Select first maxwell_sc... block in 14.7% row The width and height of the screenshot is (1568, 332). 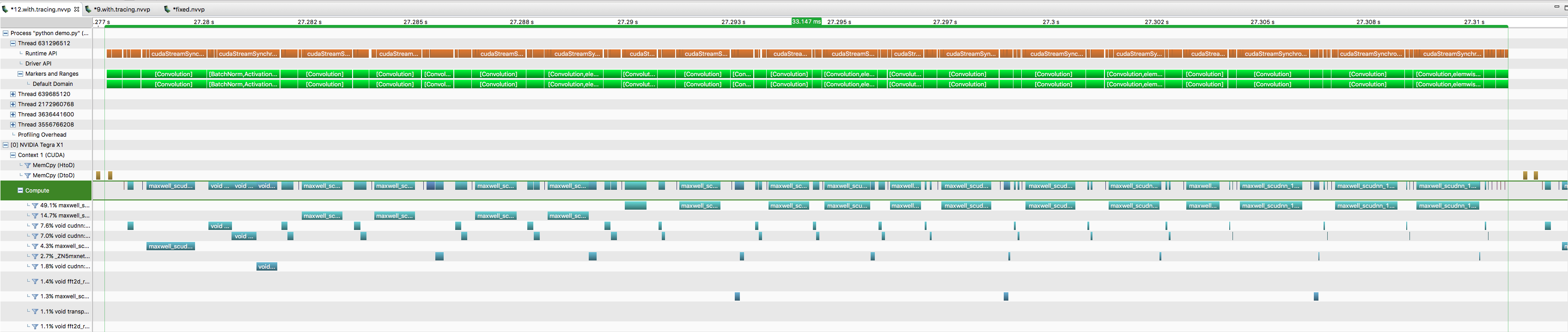tap(322, 216)
